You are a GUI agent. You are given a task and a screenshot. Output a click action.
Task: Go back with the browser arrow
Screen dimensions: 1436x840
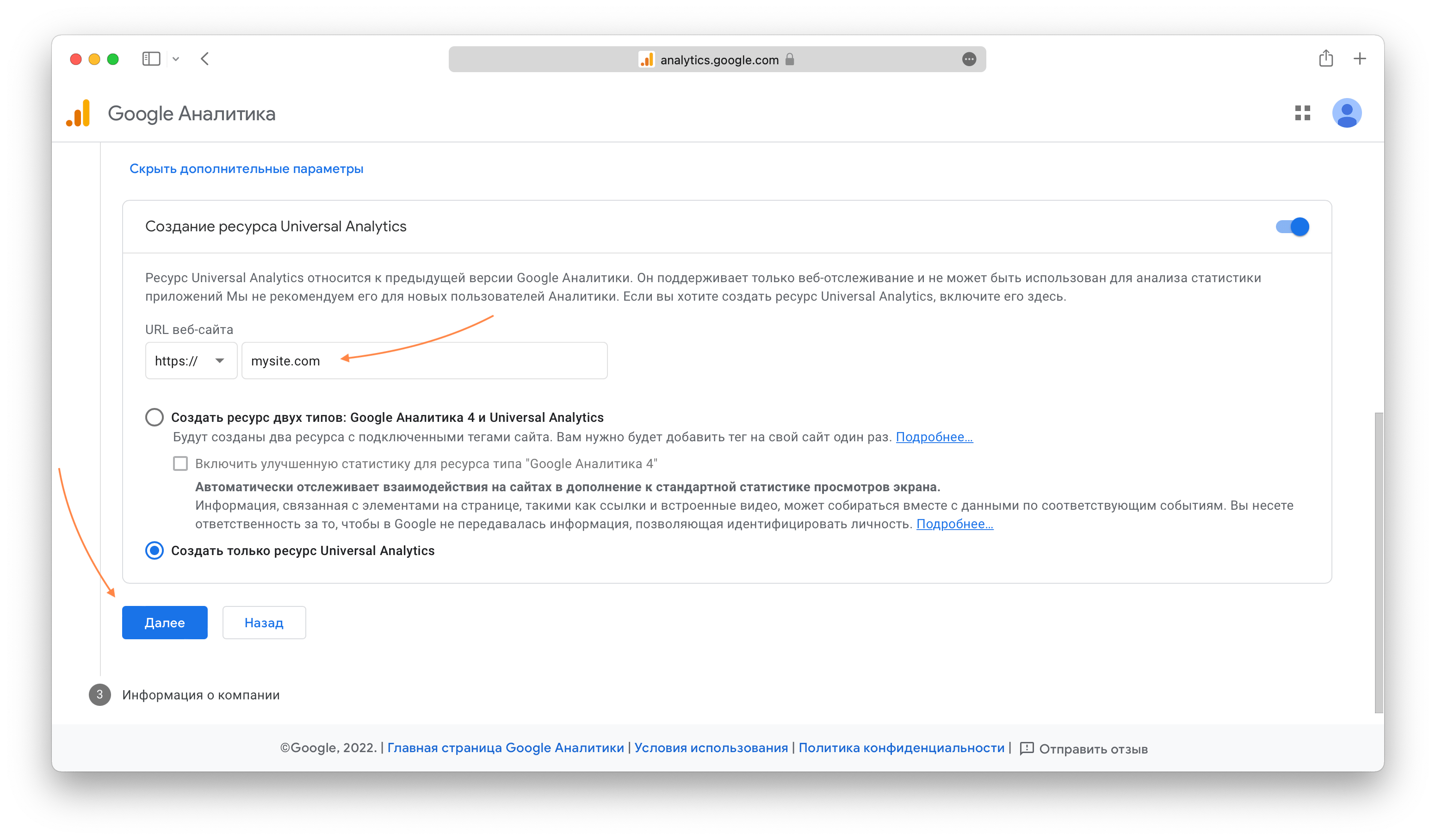(205, 59)
